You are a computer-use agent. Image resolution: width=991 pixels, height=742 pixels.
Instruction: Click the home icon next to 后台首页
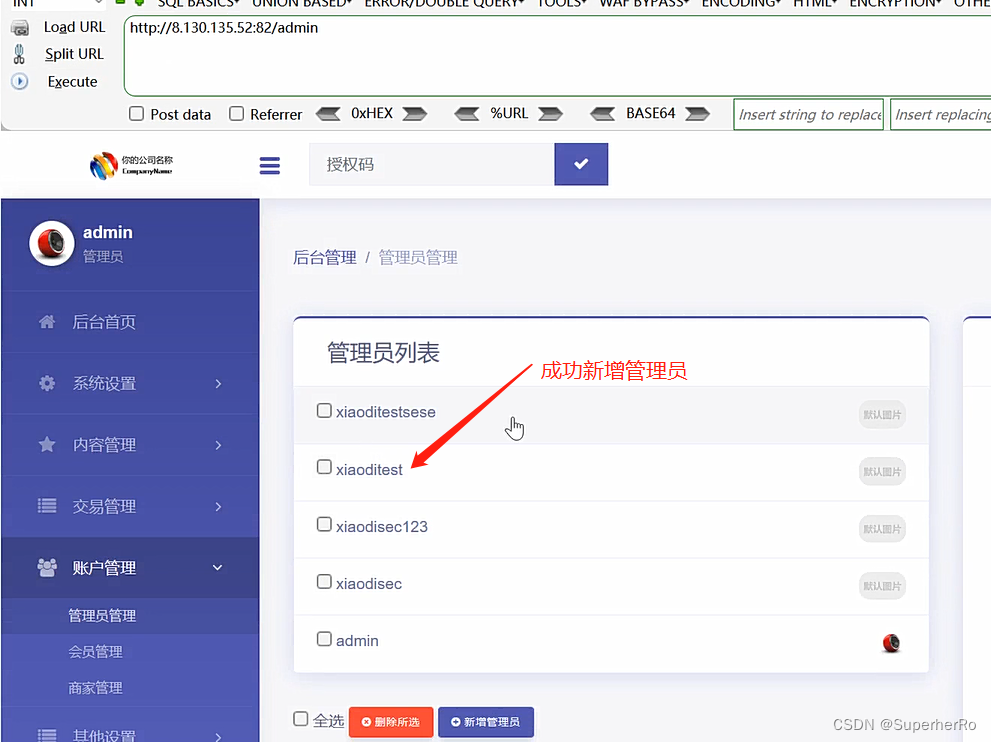click(x=47, y=322)
